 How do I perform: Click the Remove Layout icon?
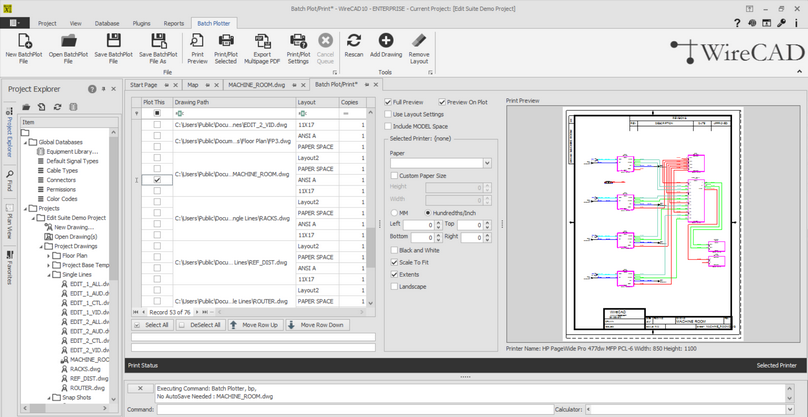pyautogui.click(x=419, y=41)
